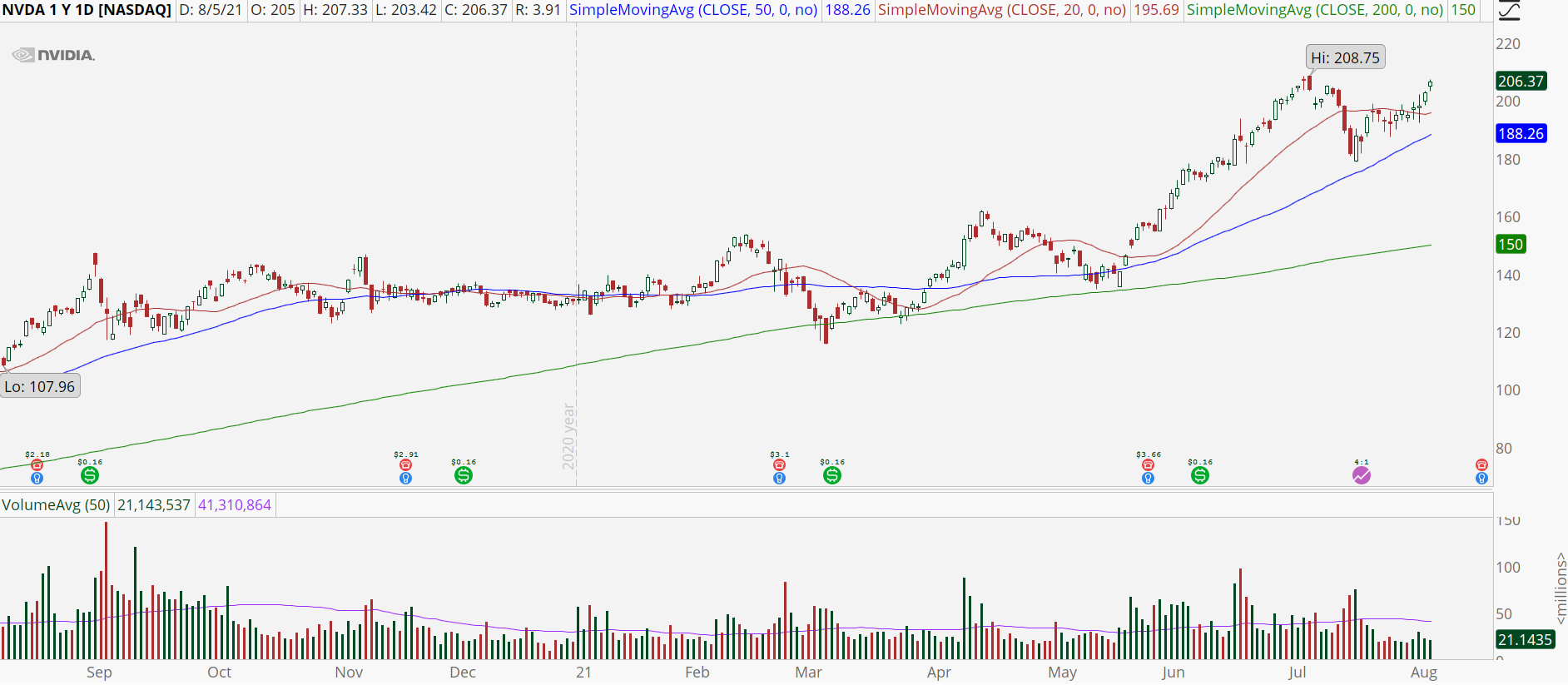Click the 'H: 207.33' high value

(x=335, y=10)
